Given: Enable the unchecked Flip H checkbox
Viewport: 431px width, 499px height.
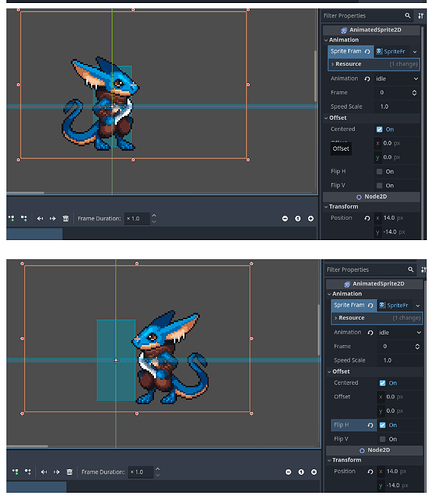Looking at the screenshot, I should tap(379, 171).
